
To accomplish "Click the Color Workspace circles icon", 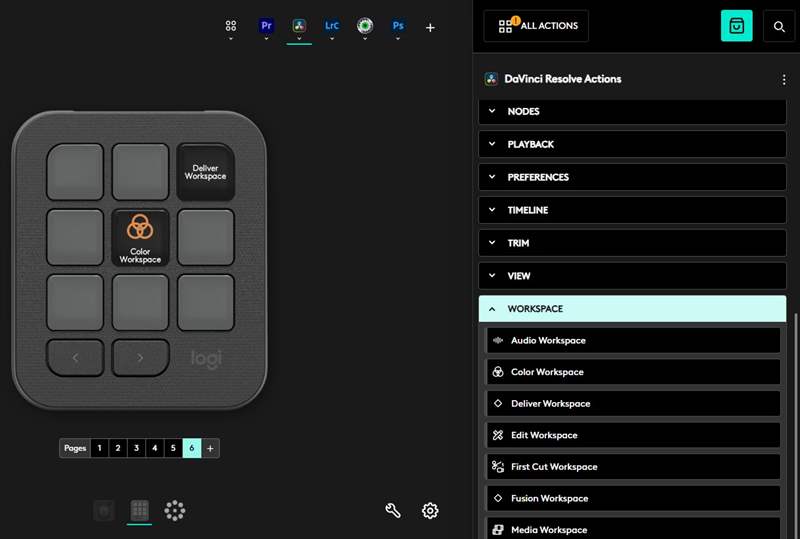I will [x=498, y=372].
